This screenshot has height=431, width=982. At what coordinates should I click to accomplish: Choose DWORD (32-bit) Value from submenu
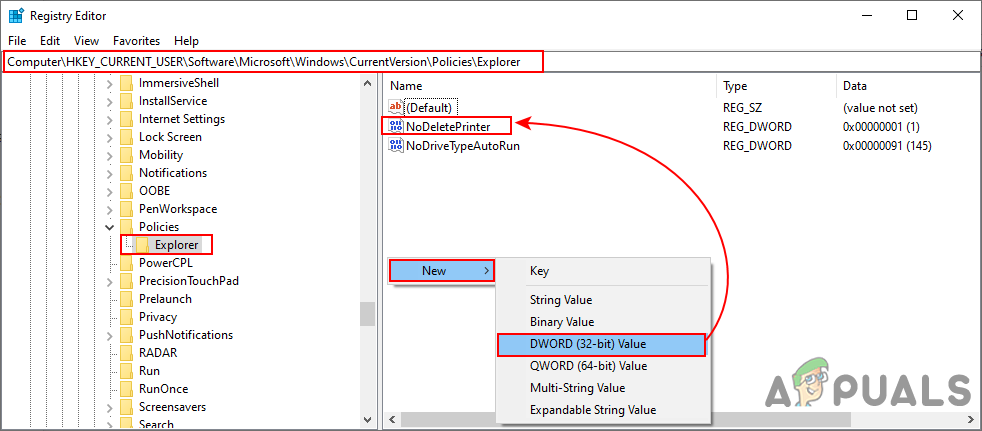(x=601, y=344)
